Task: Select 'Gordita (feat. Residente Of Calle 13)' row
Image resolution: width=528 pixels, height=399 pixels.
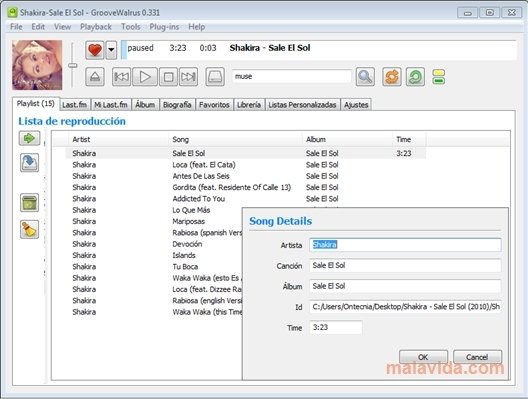Action: [x=232, y=187]
